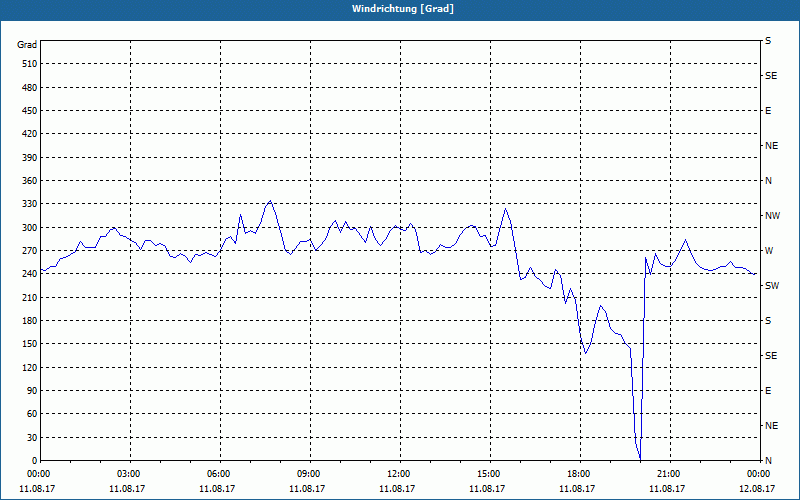The image size is (800, 500).
Task: Click the "00:00" label above 12.08.17
Action: point(758,474)
